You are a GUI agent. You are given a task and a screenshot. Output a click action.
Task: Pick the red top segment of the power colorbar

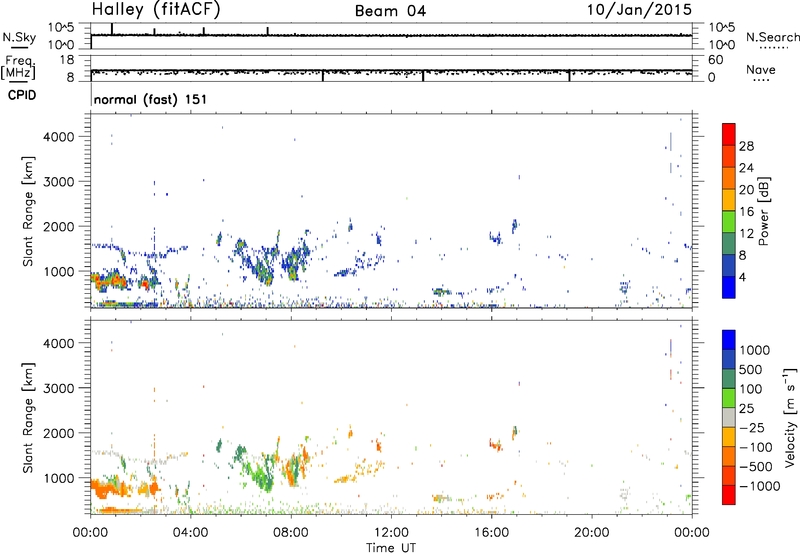(729, 134)
